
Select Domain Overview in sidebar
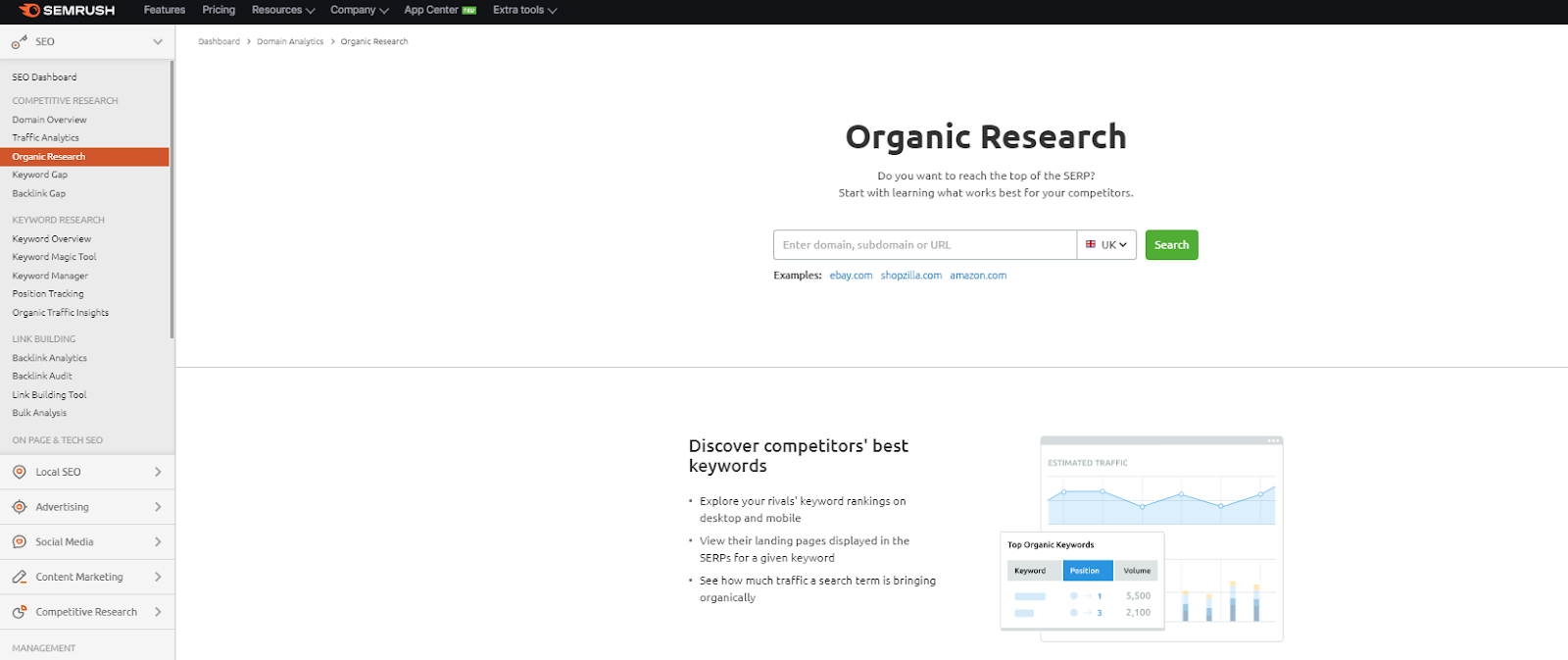(49, 120)
